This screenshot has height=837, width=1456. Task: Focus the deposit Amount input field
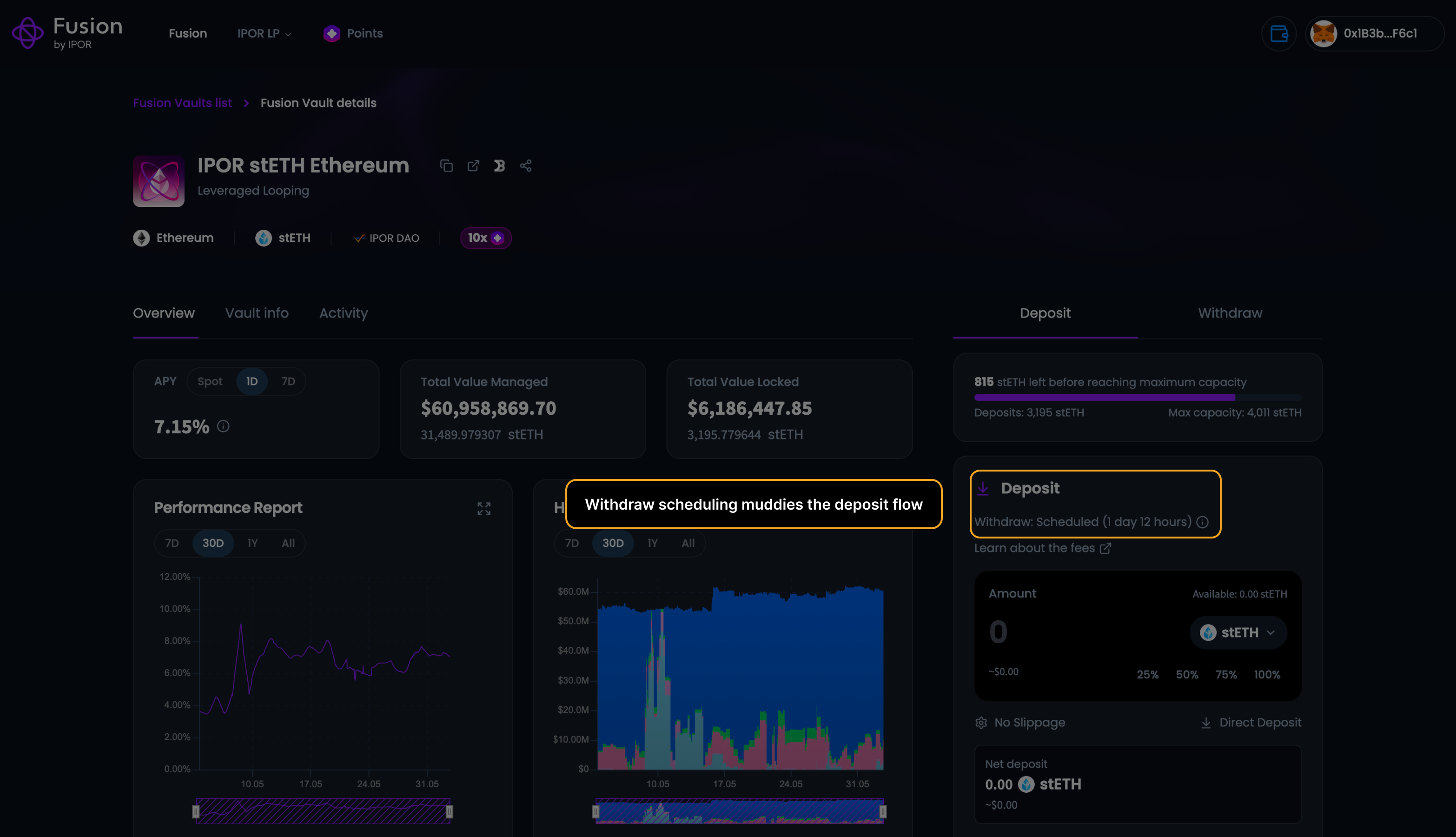[1080, 632]
